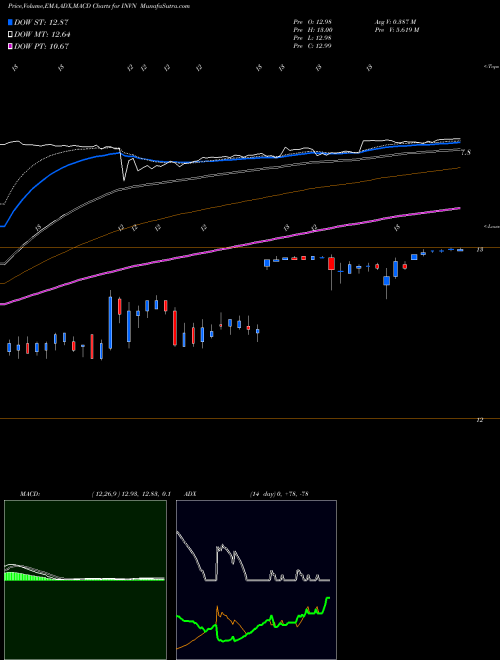Click the 'Pre C: 12.99' value
Screen dimensions: 500x660
(312, 46)
